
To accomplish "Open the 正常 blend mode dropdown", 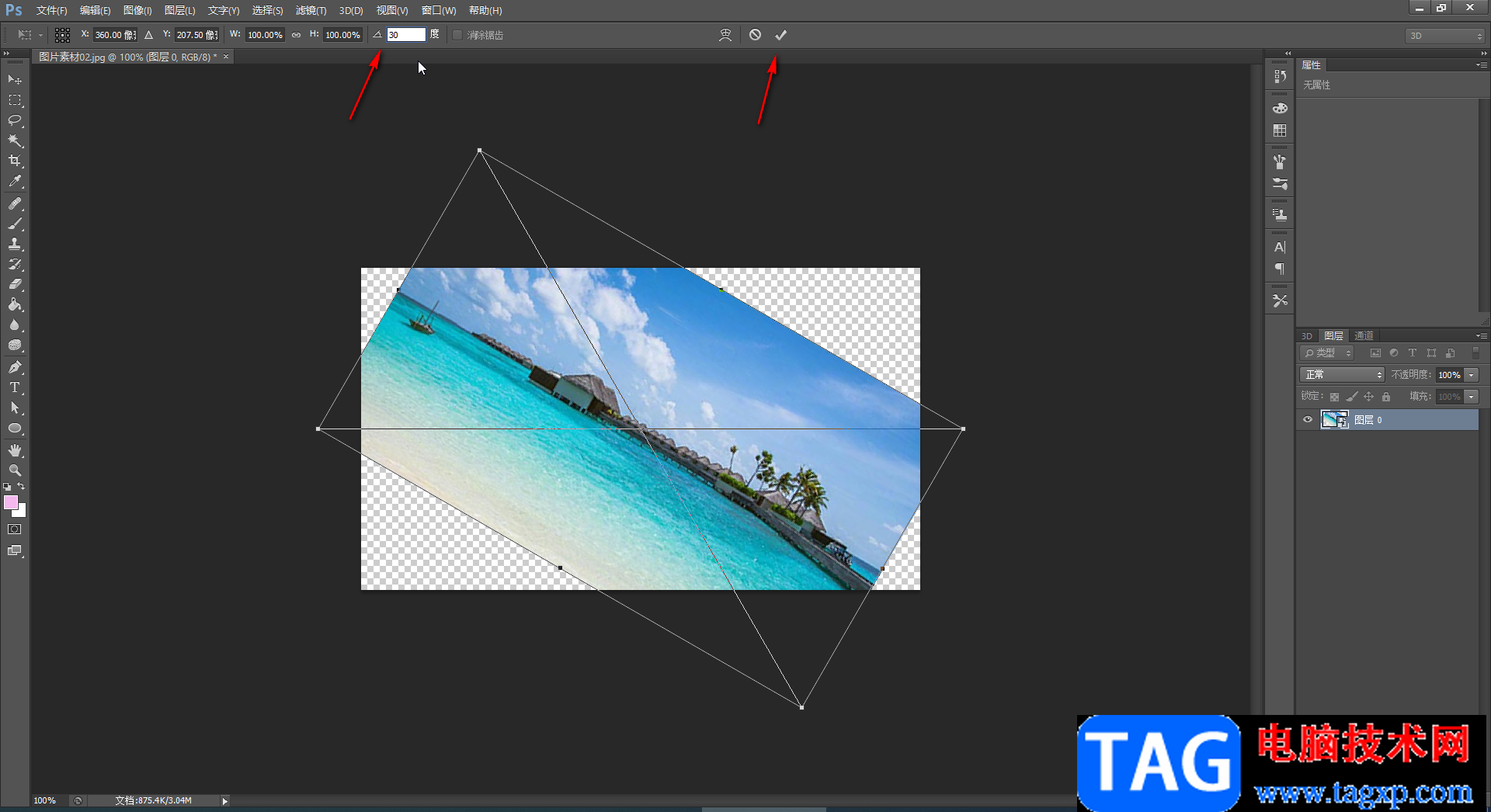I will (1342, 375).
